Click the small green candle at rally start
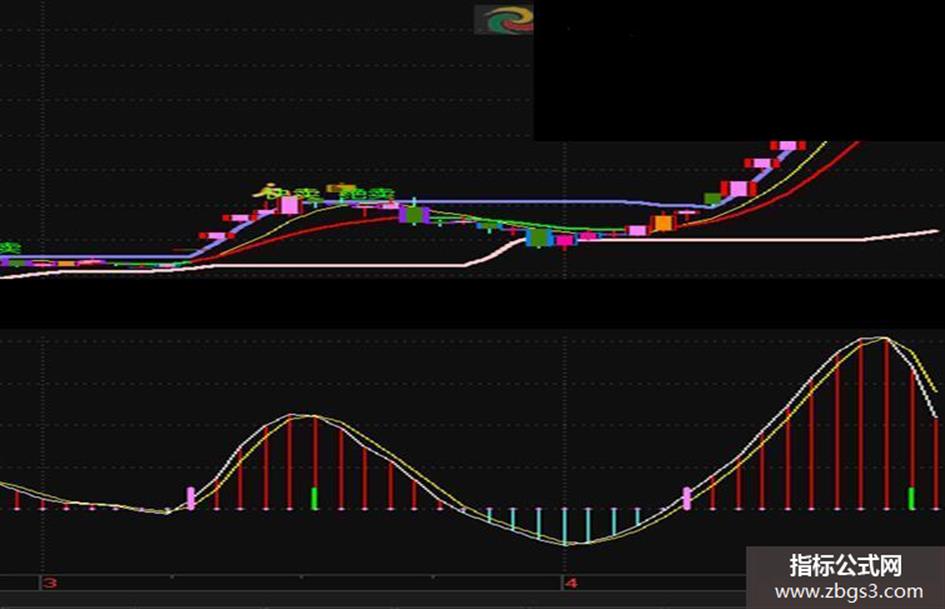The height and width of the screenshot is (609, 945). tap(713, 198)
